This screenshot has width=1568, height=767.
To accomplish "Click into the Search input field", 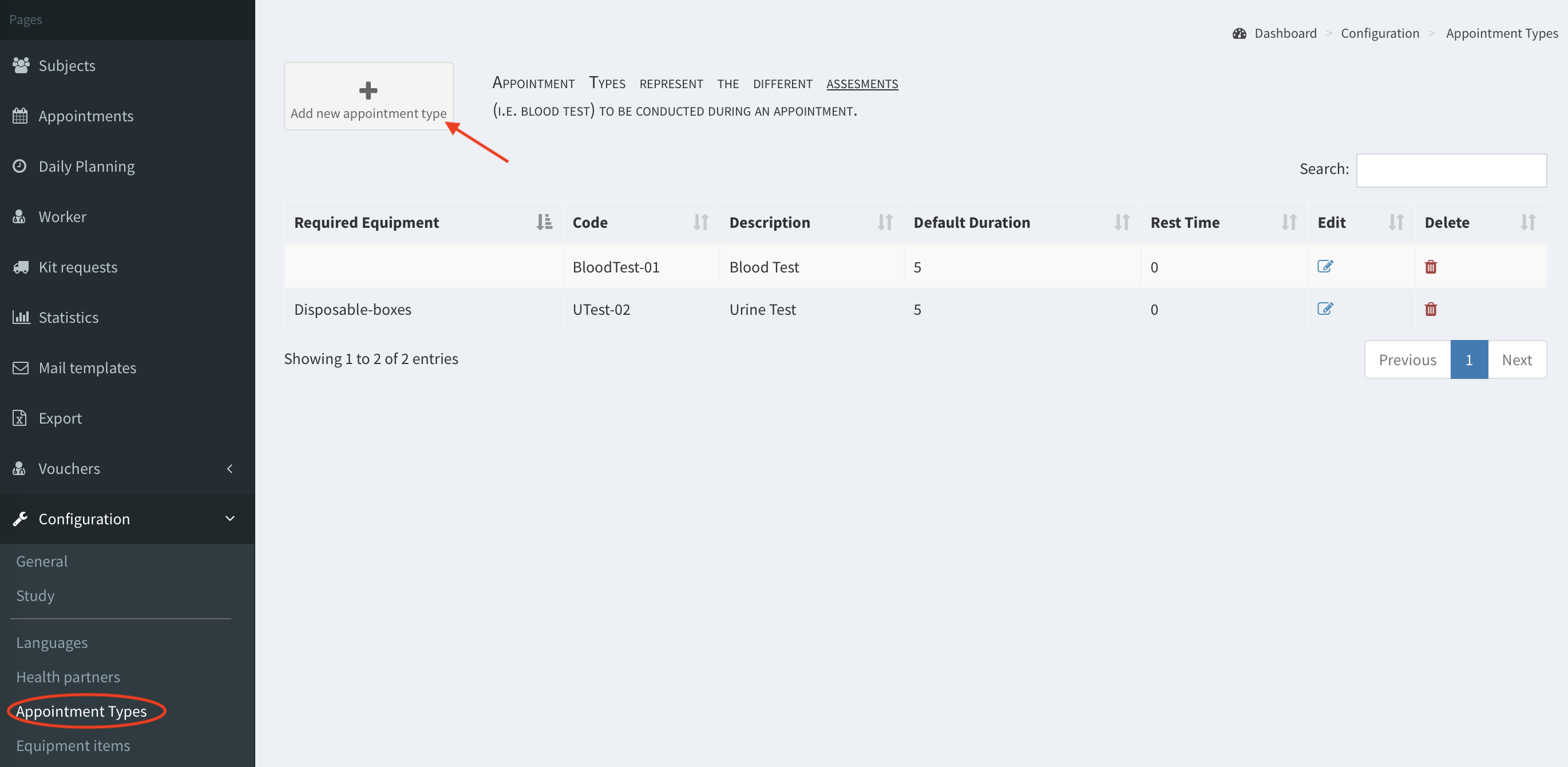I will pyautogui.click(x=1451, y=170).
